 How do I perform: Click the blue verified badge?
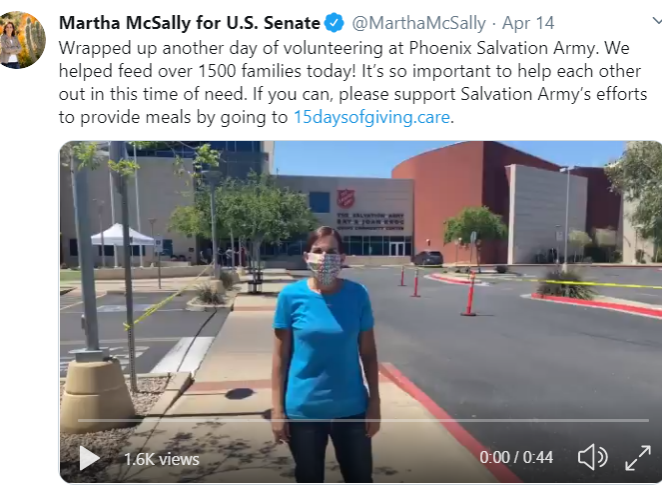334,23
